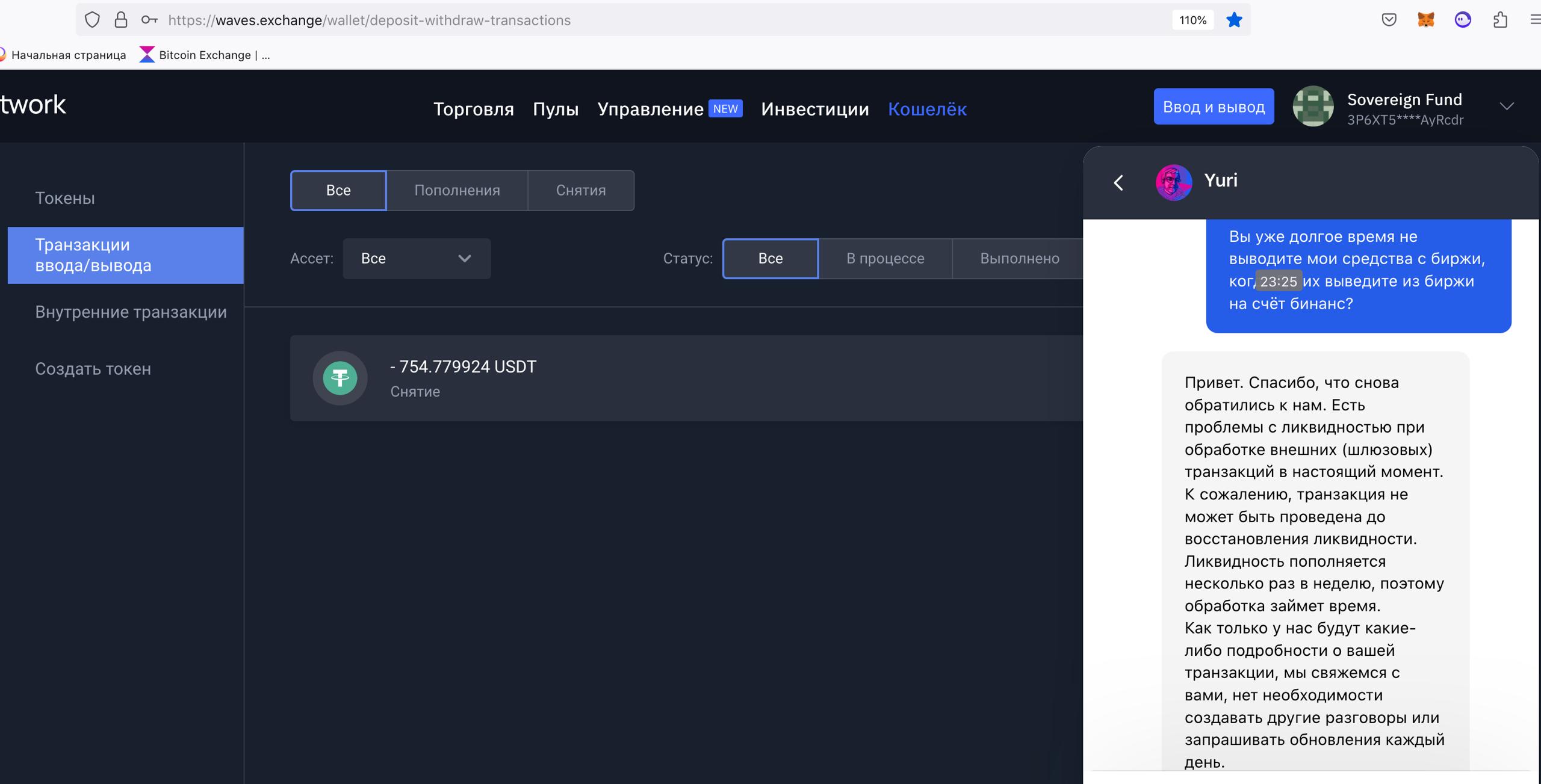Click the purple round extension icon

pos(1463,20)
